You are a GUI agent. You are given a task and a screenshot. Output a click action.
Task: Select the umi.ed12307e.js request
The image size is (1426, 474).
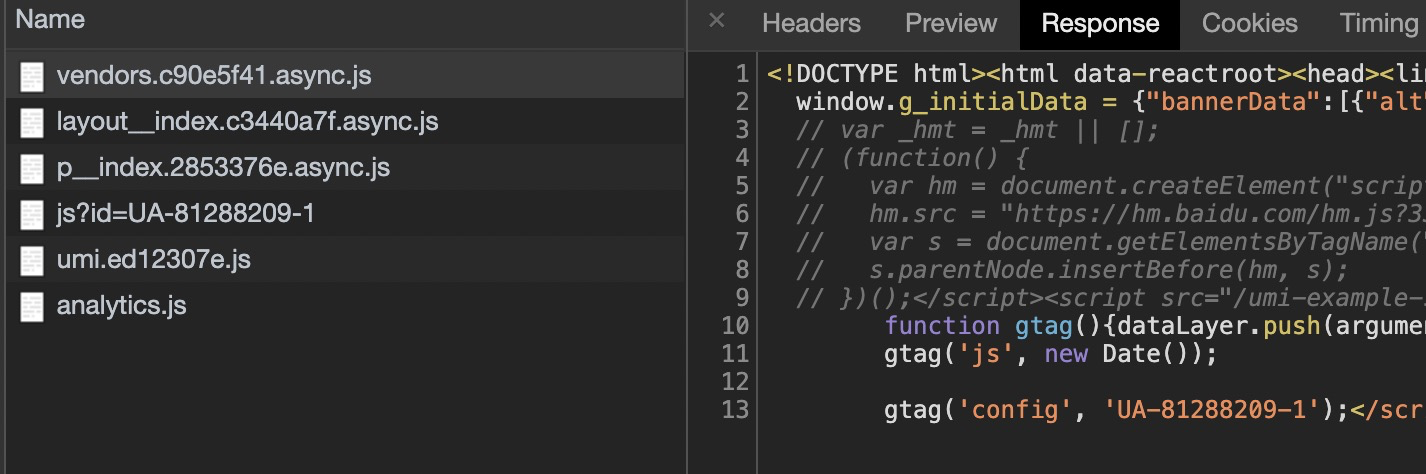point(345,260)
